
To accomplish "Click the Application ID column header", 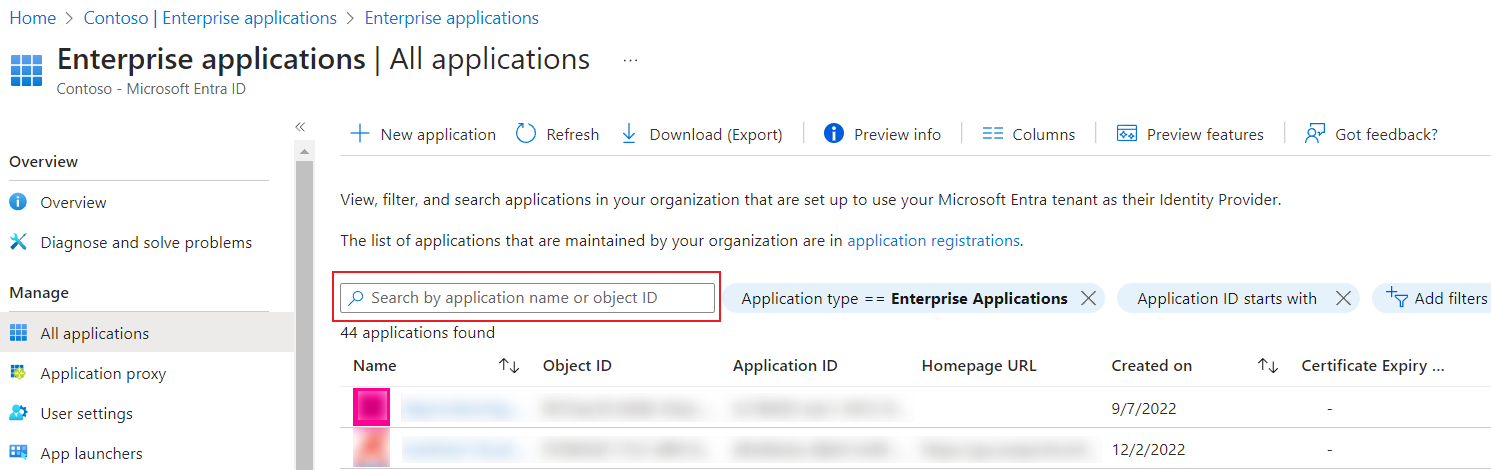I will pyautogui.click(x=785, y=366).
